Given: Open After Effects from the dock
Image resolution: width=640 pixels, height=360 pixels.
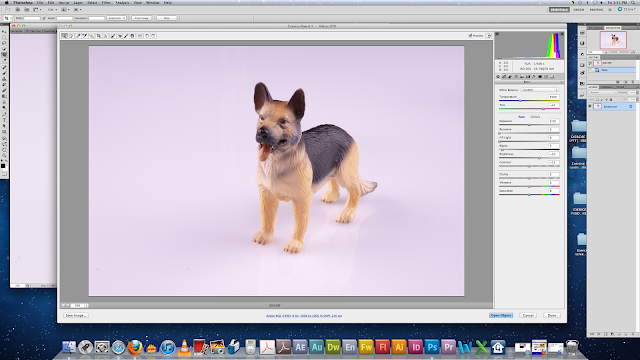Looking at the screenshot, I should [300, 347].
